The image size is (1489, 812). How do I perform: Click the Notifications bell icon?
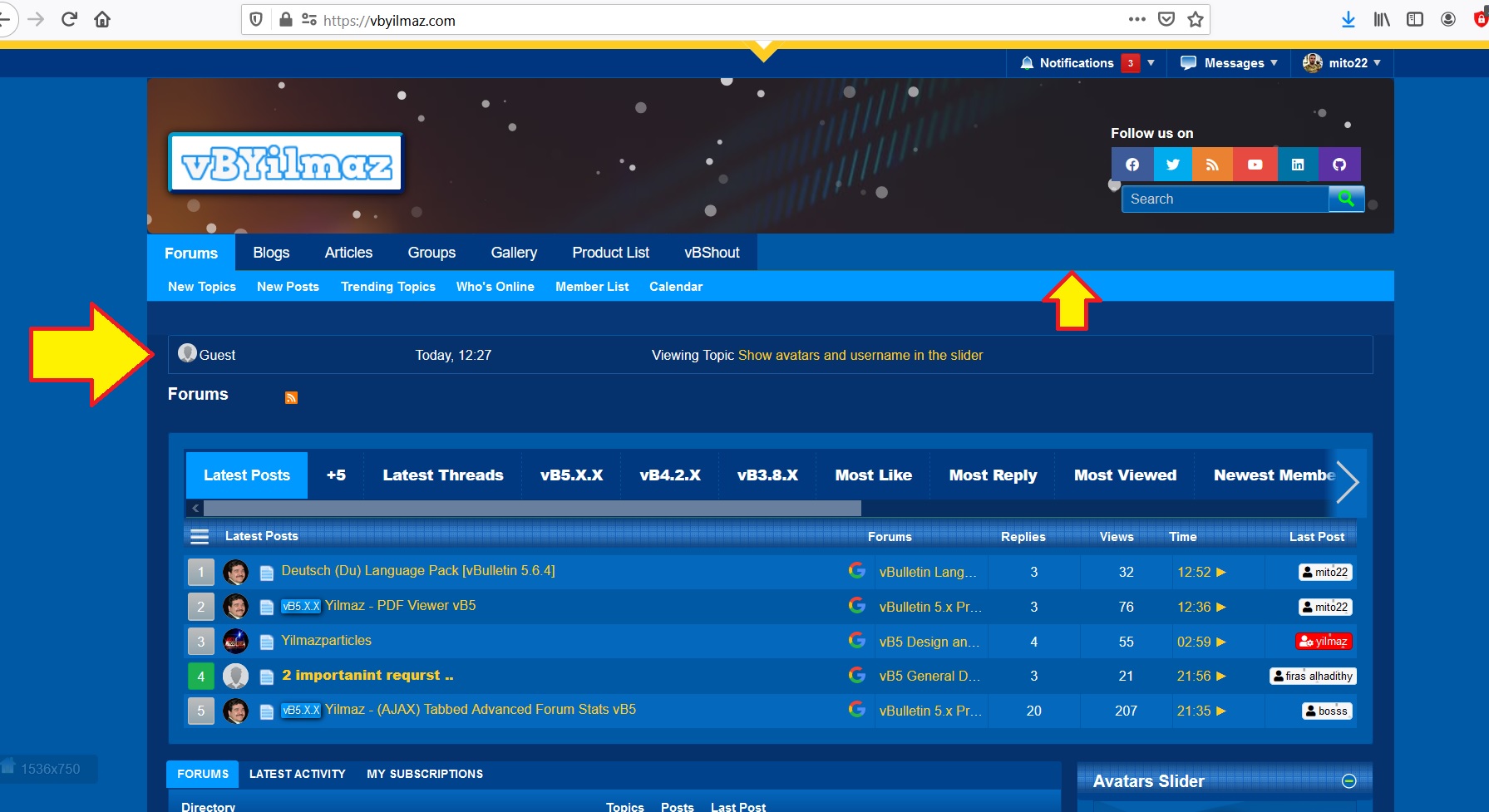[1027, 63]
